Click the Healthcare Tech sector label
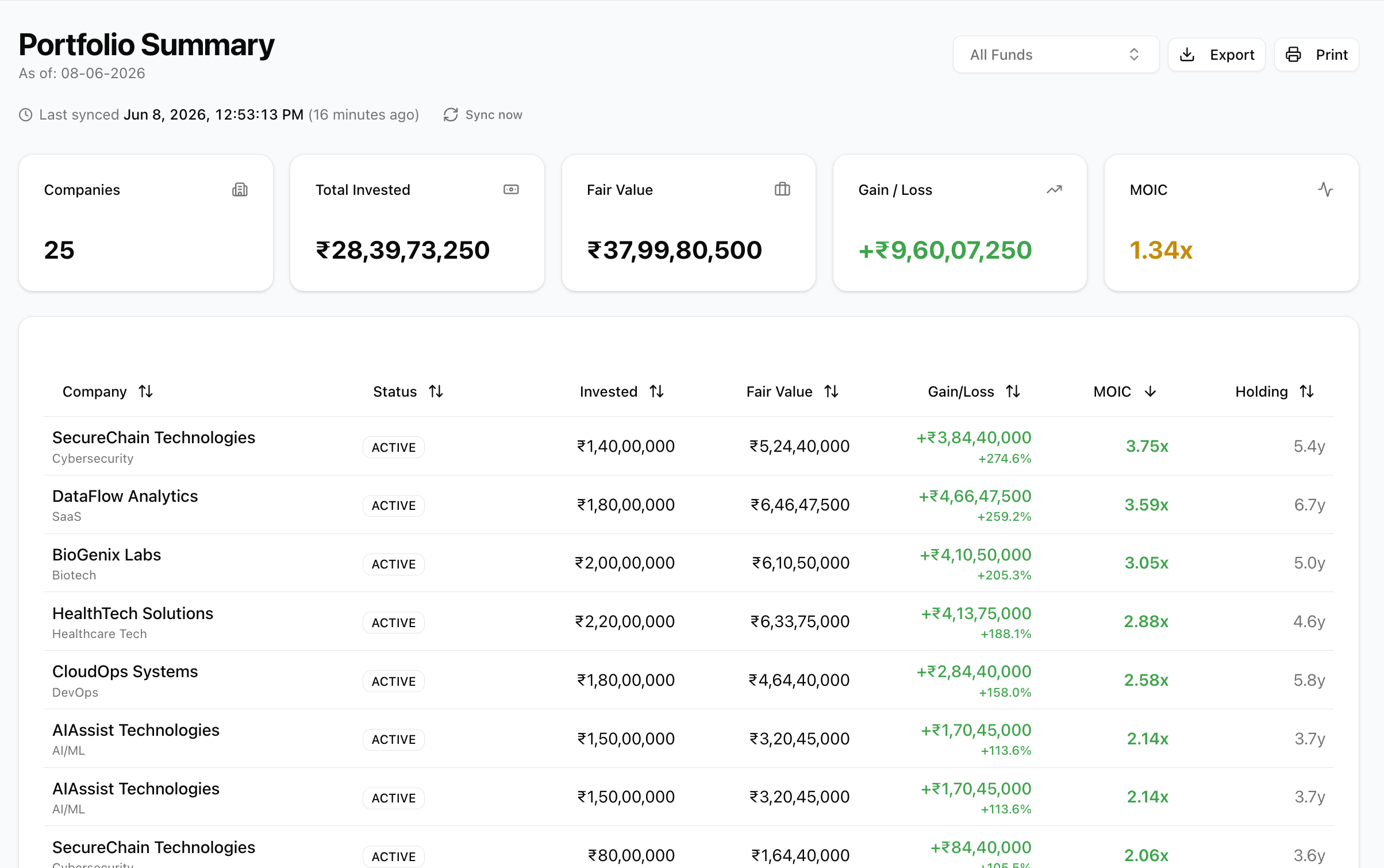 pos(99,634)
